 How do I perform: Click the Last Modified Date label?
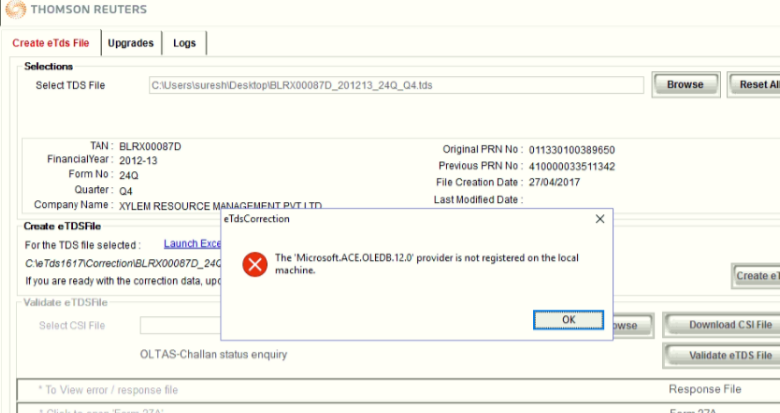click(x=478, y=200)
